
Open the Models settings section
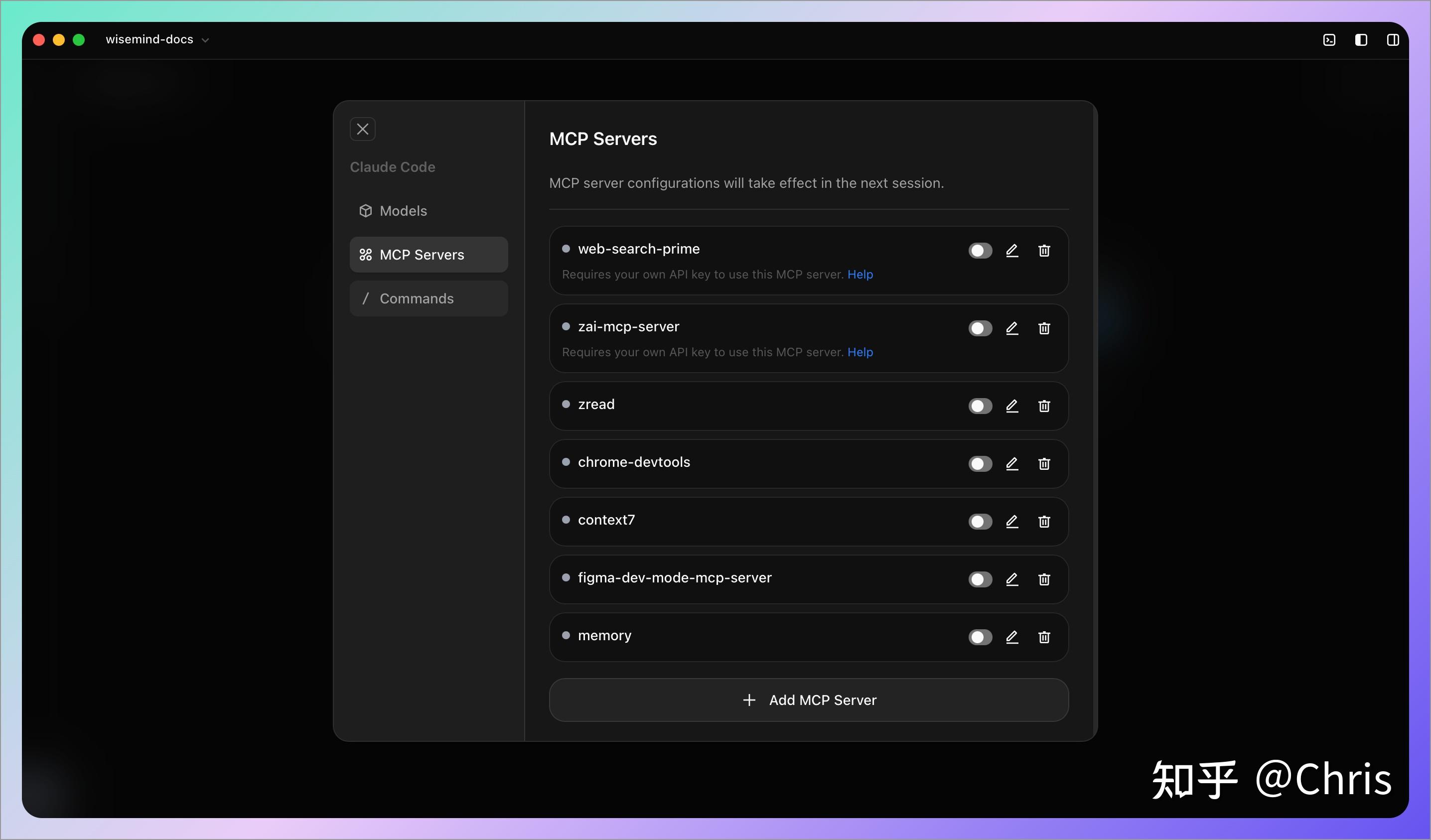pyautogui.click(x=403, y=211)
